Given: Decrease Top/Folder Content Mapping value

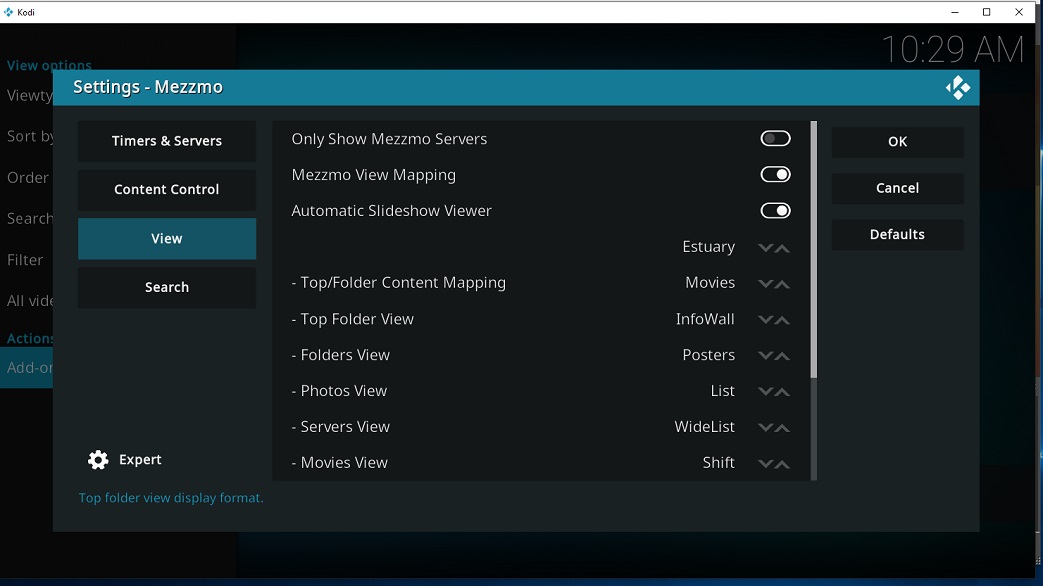Looking at the screenshot, I should click(765, 283).
